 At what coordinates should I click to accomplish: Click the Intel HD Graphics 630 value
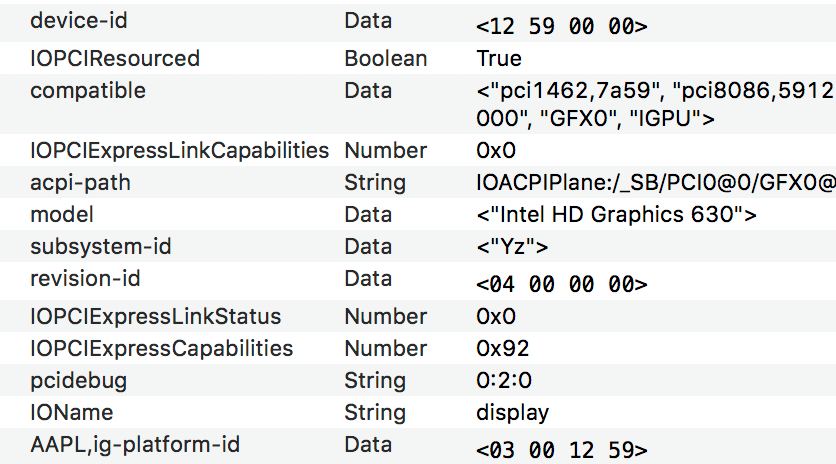click(x=616, y=214)
